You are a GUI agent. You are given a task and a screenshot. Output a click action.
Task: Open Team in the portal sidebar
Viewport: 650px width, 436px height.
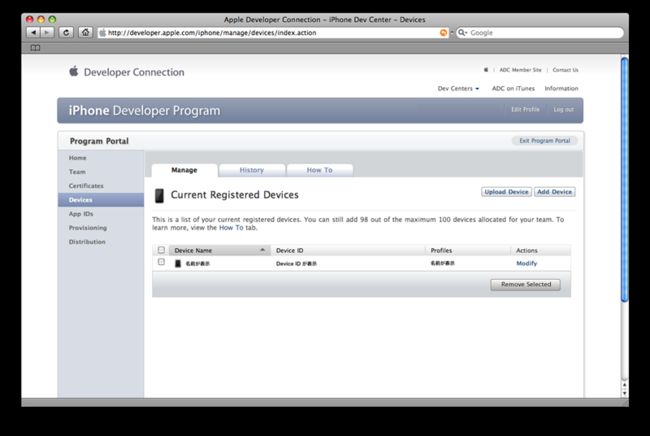77,172
